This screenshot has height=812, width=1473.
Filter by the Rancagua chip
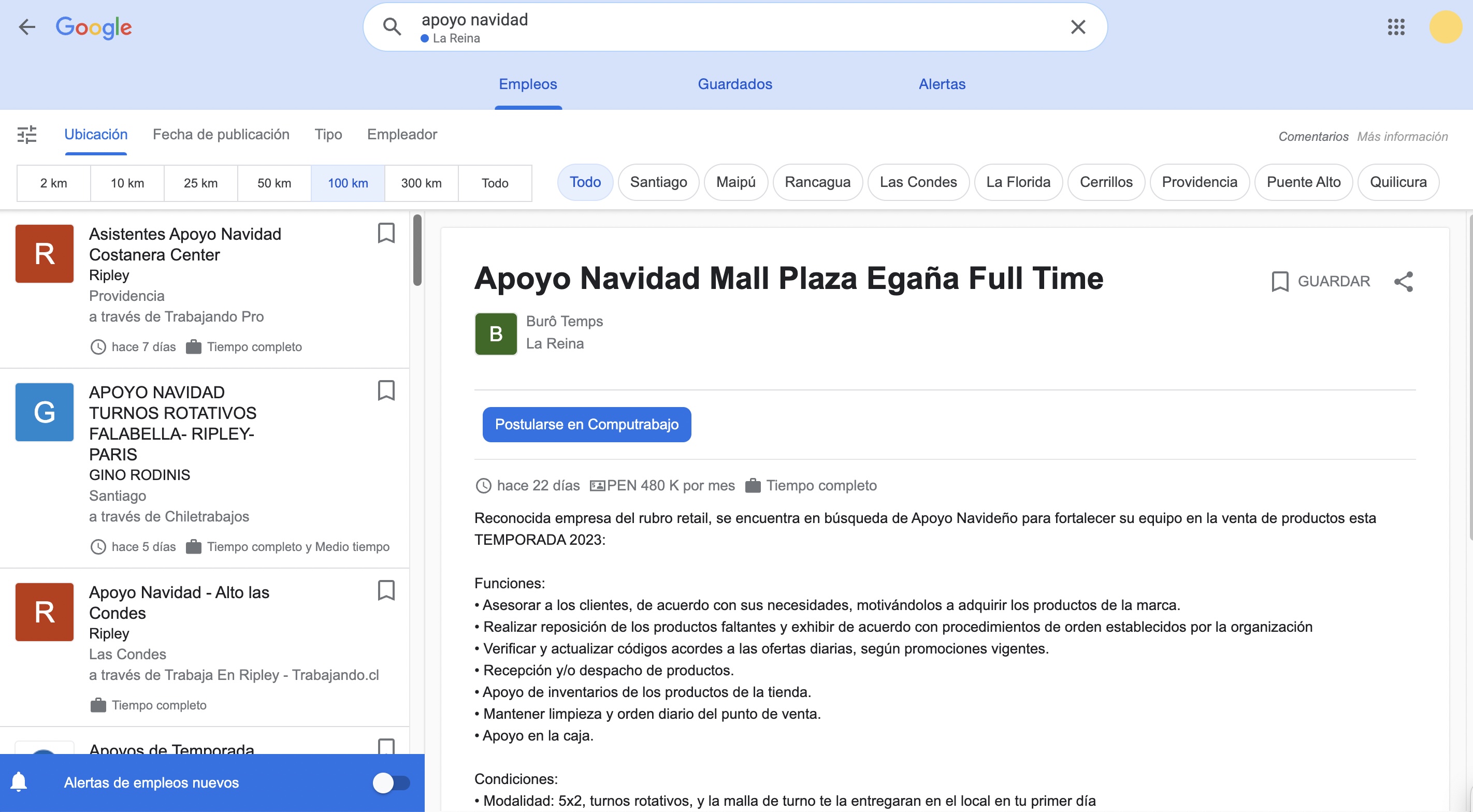[x=817, y=182]
